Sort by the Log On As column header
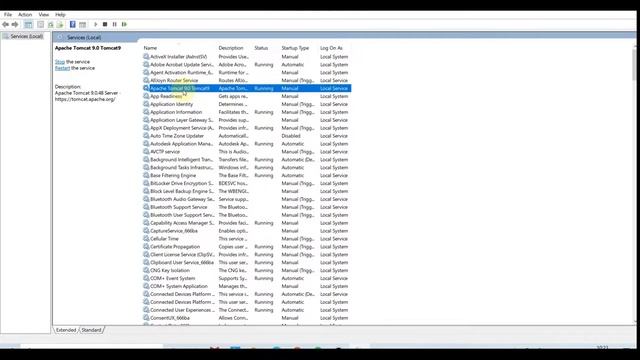Viewport: 640px width, 360px height. [331, 48]
